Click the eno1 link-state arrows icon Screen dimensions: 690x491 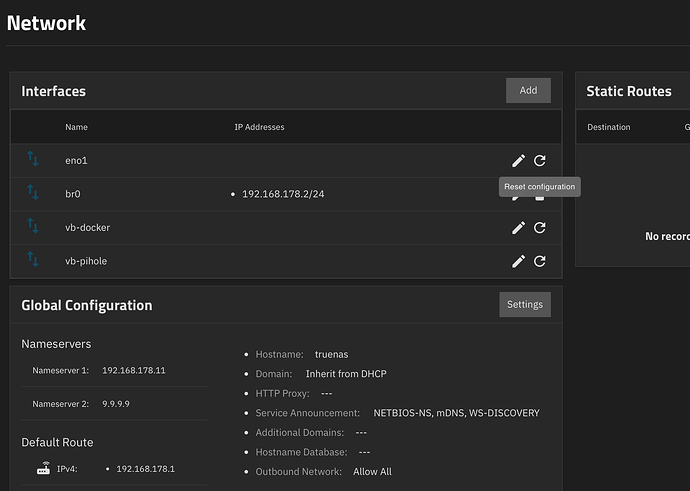pos(33,159)
